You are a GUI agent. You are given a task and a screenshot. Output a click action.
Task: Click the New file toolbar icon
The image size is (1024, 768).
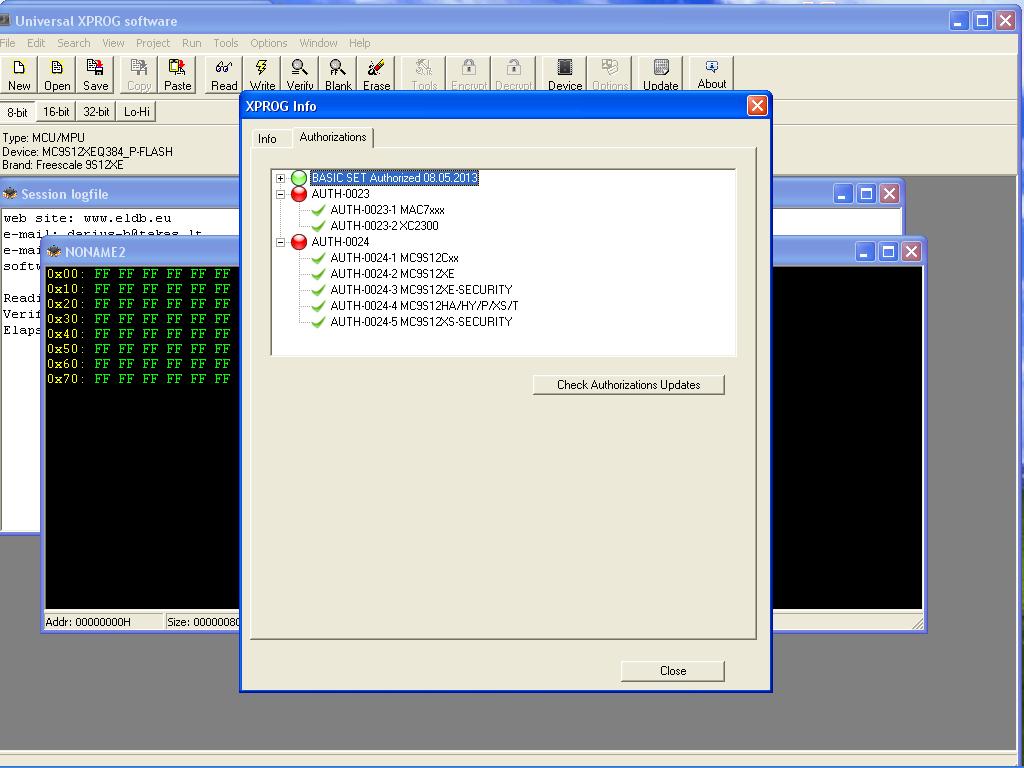coord(19,74)
